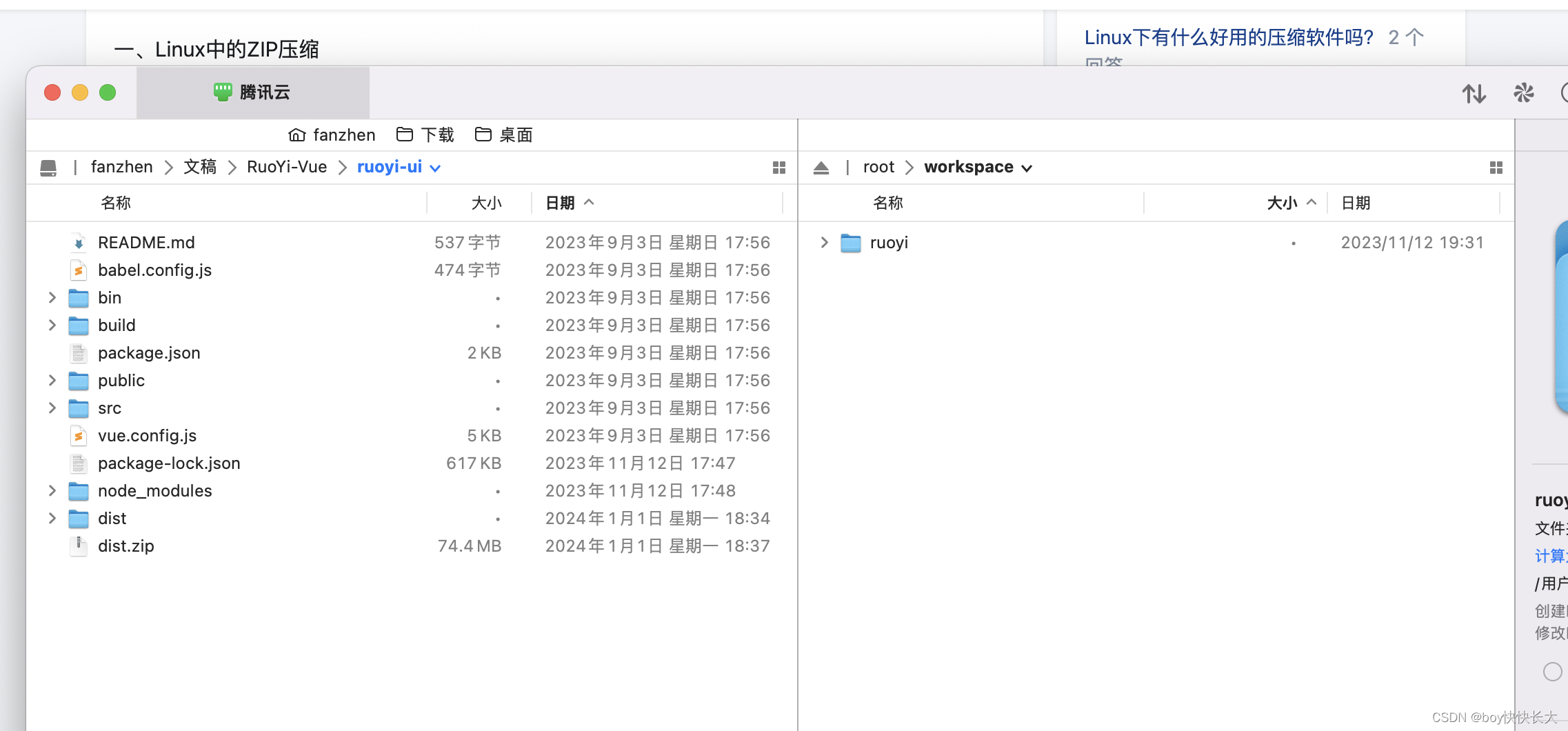
Task: Go to fanzhen in local breadcrumb
Action: click(x=121, y=167)
